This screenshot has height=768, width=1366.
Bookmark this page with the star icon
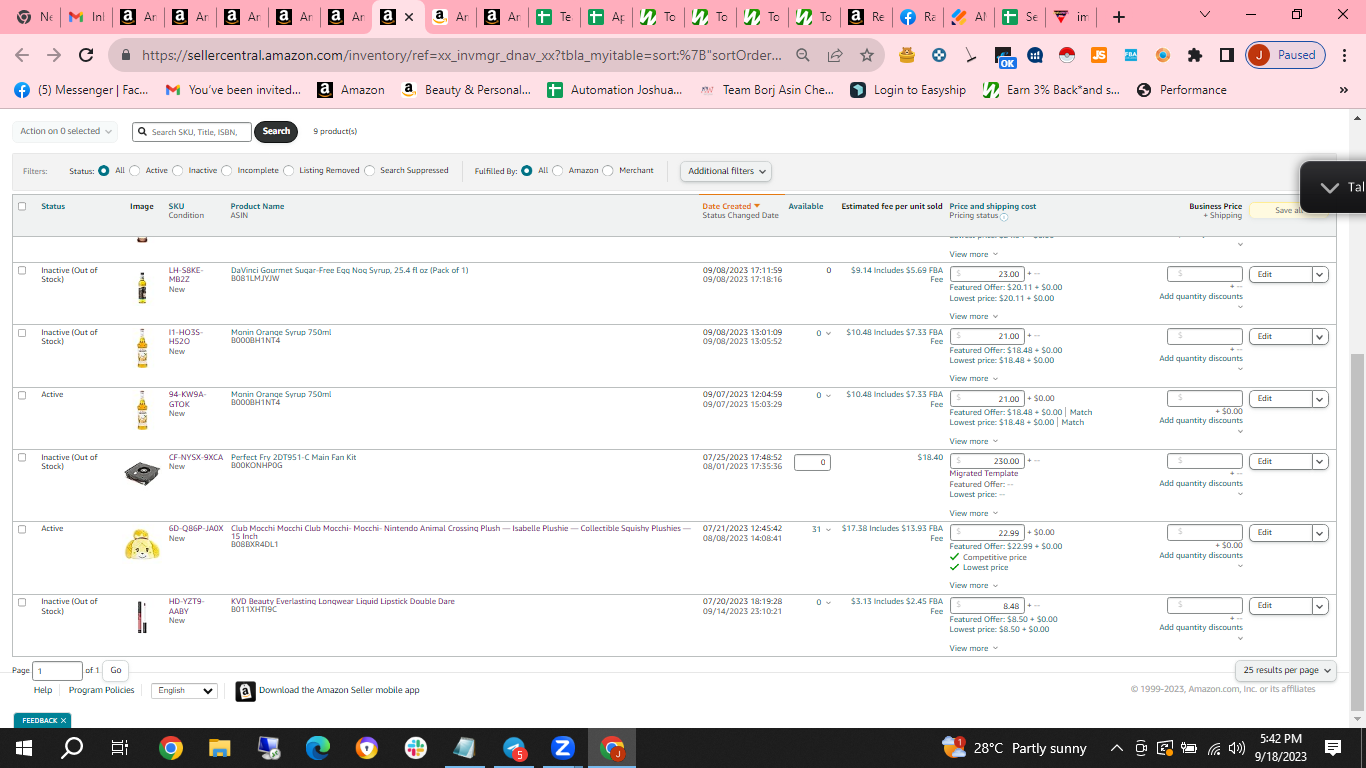coord(867,55)
